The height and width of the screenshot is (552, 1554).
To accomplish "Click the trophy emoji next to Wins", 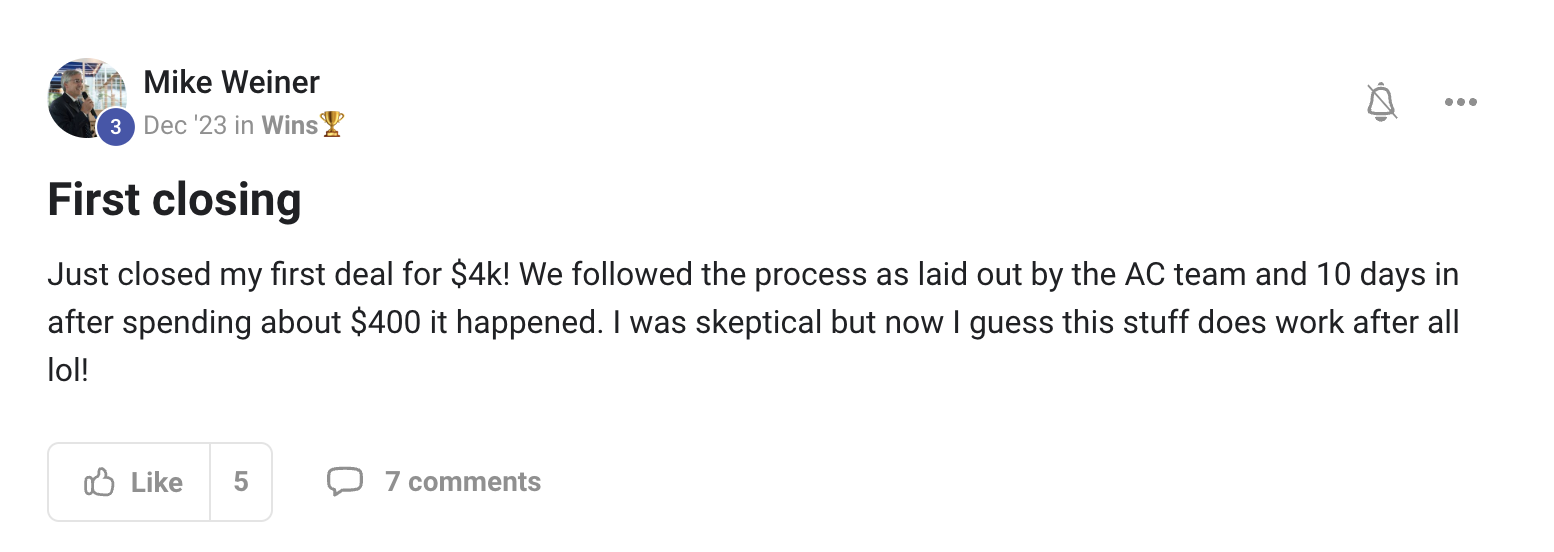I will pos(332,125).
